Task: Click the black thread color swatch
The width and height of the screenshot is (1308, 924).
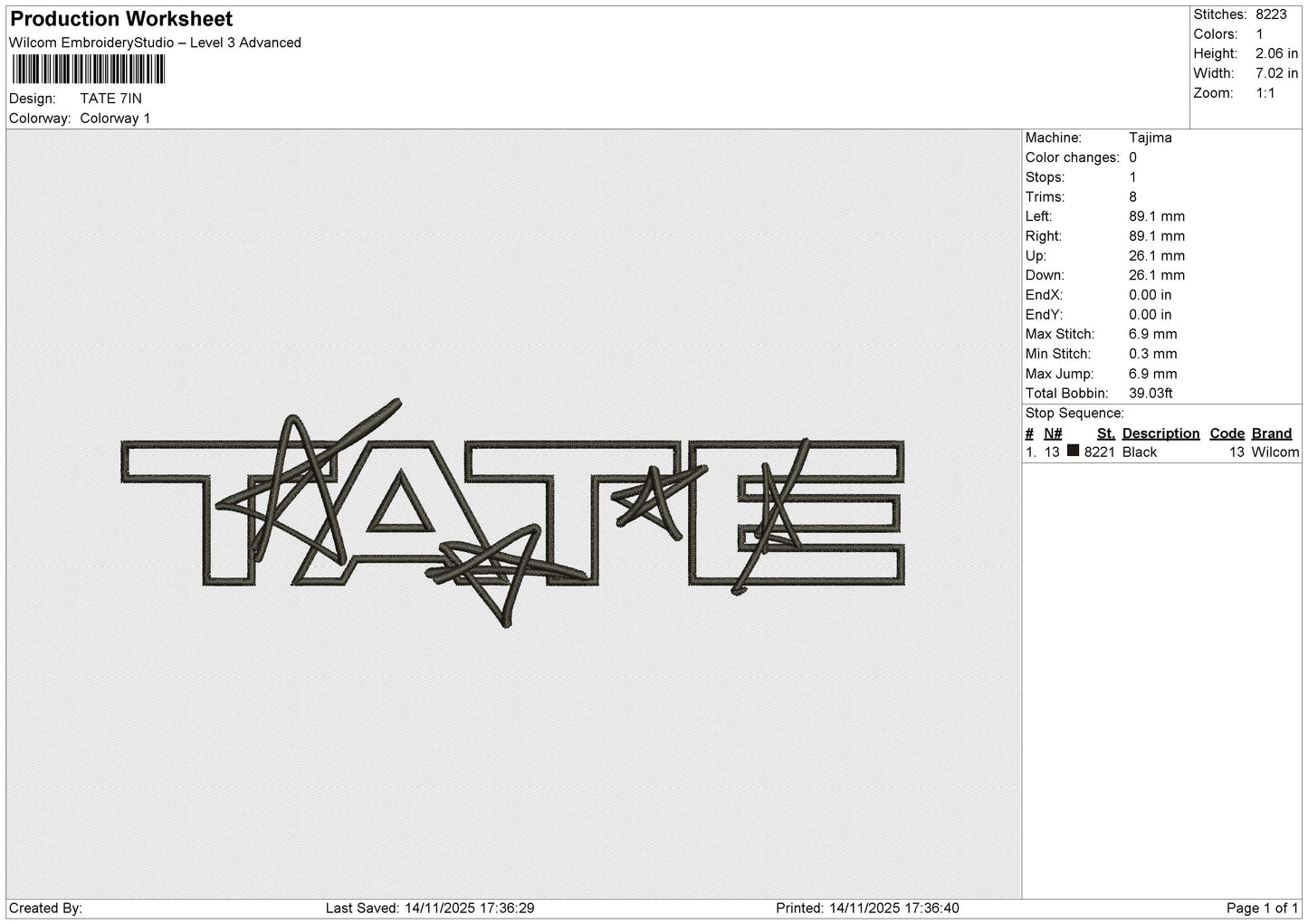Action: (x=1074, y=451)
